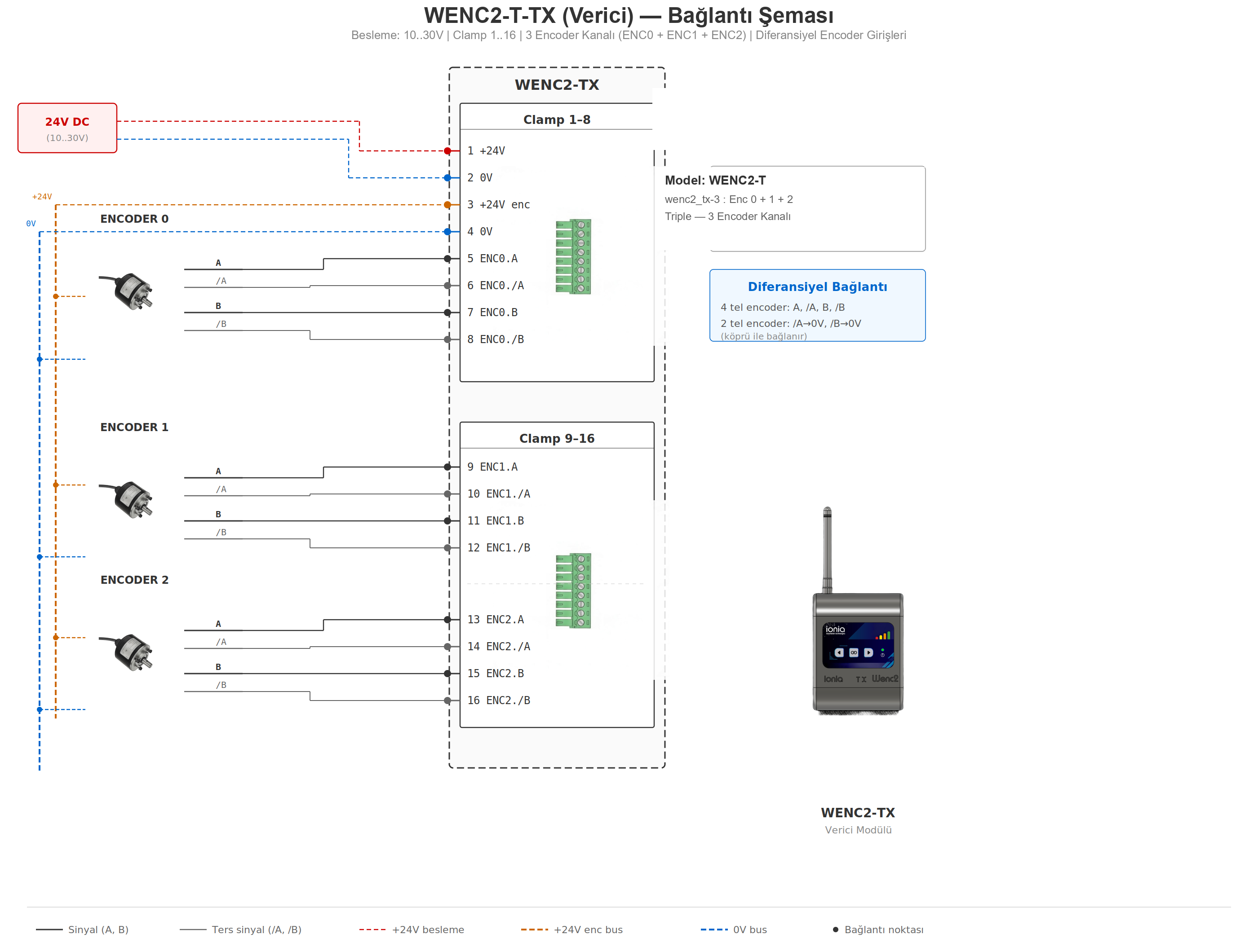Viewport: 1258px width, 952px height.
Task: Toggle the 0V bus junction dot near ENCODER 1
Action: click(39, 557)
